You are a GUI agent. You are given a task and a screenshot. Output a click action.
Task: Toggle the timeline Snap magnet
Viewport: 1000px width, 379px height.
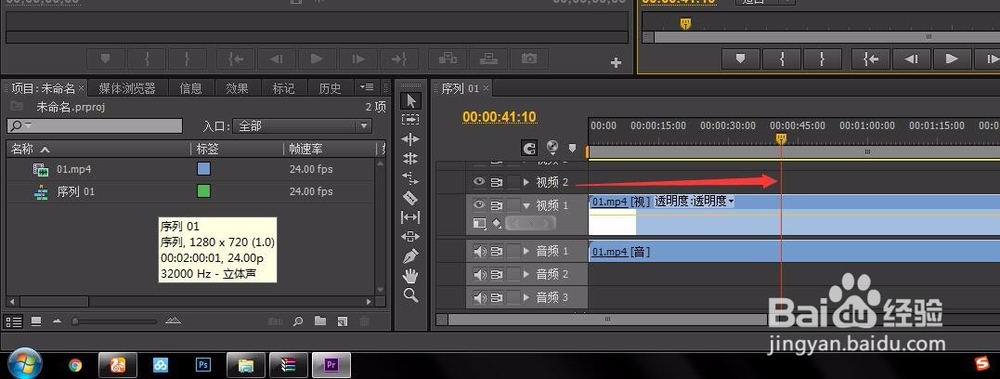click(529, 148)
